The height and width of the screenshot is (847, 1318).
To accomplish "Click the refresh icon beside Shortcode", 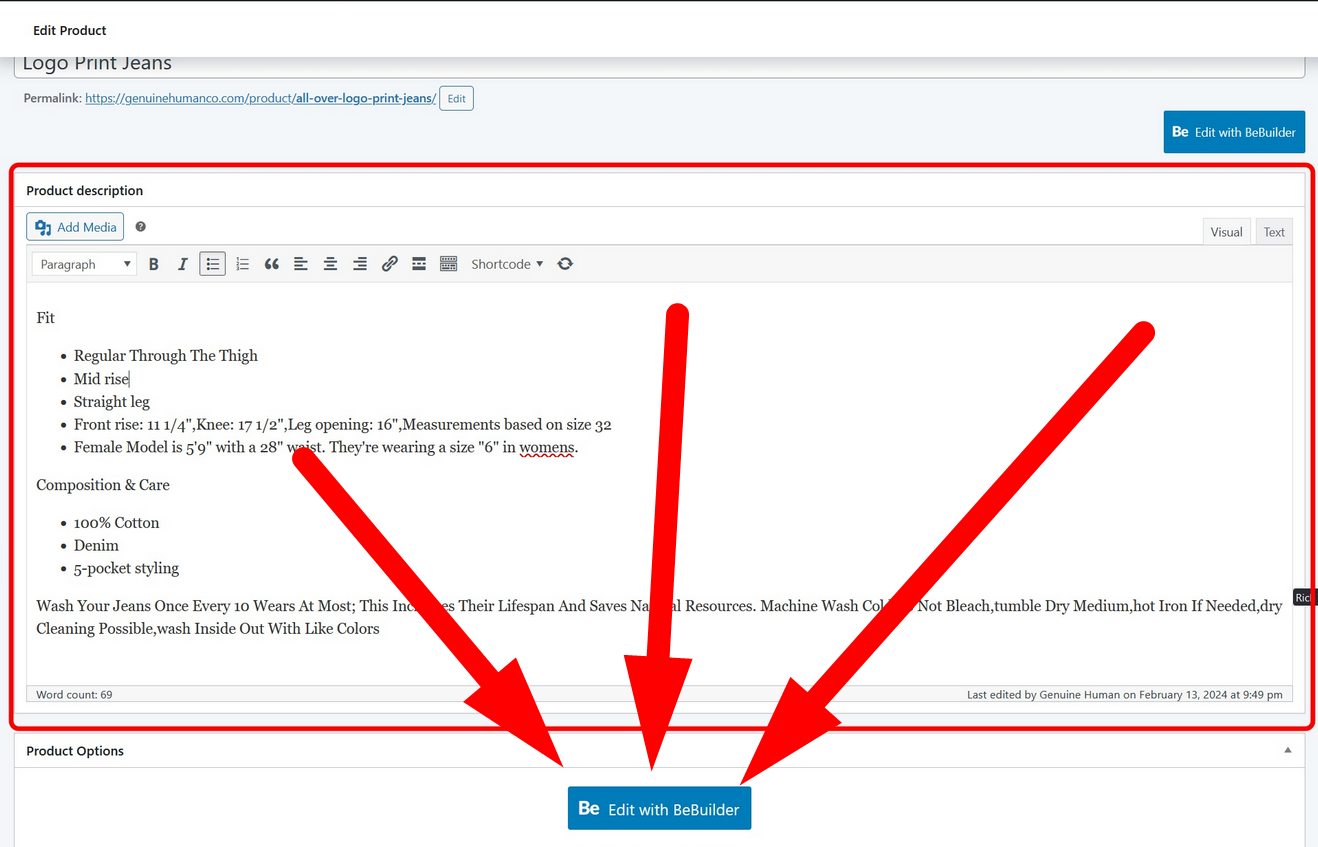I will tap(565, 264).
